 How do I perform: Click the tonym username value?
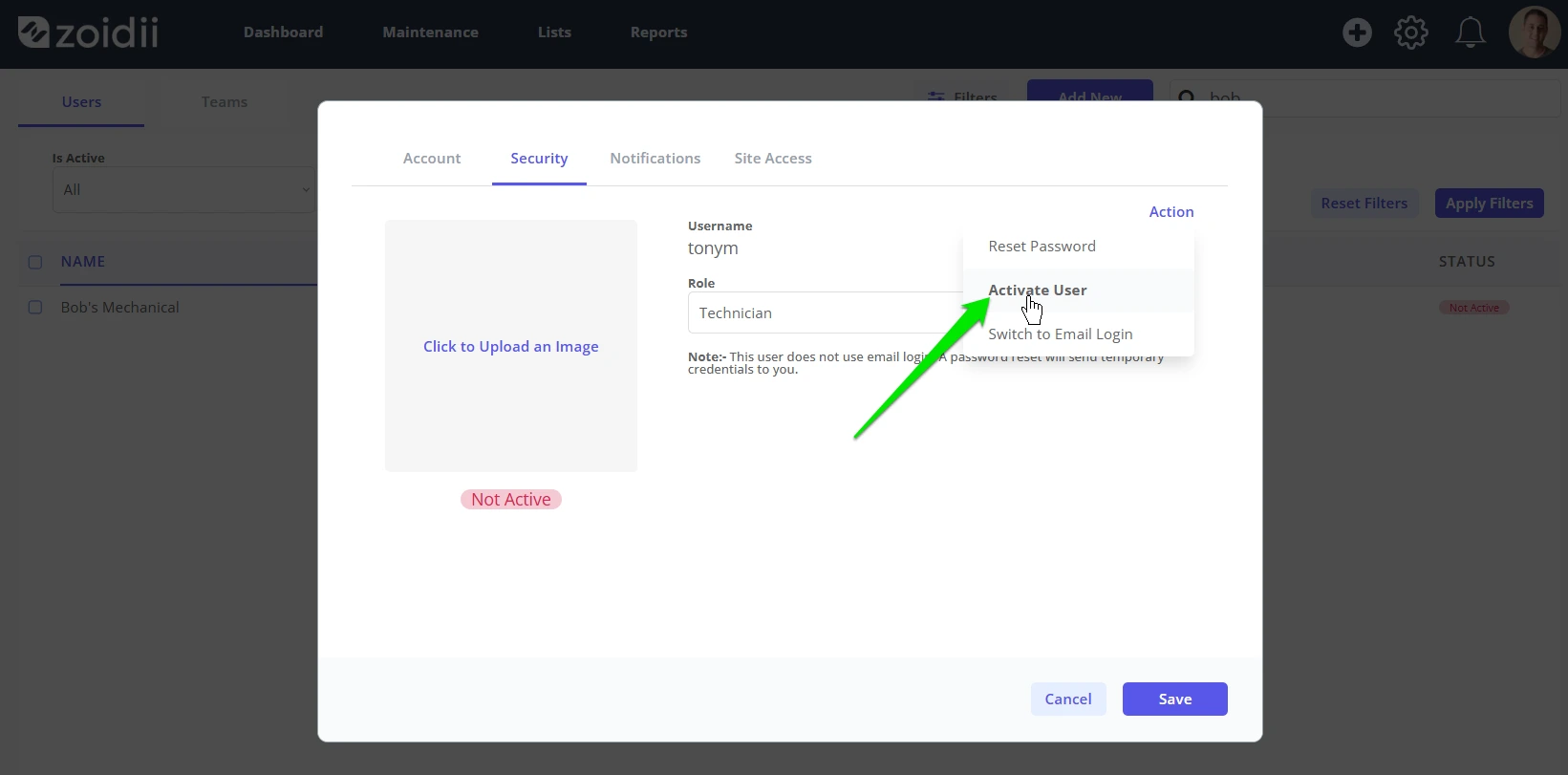click(713, 248)
